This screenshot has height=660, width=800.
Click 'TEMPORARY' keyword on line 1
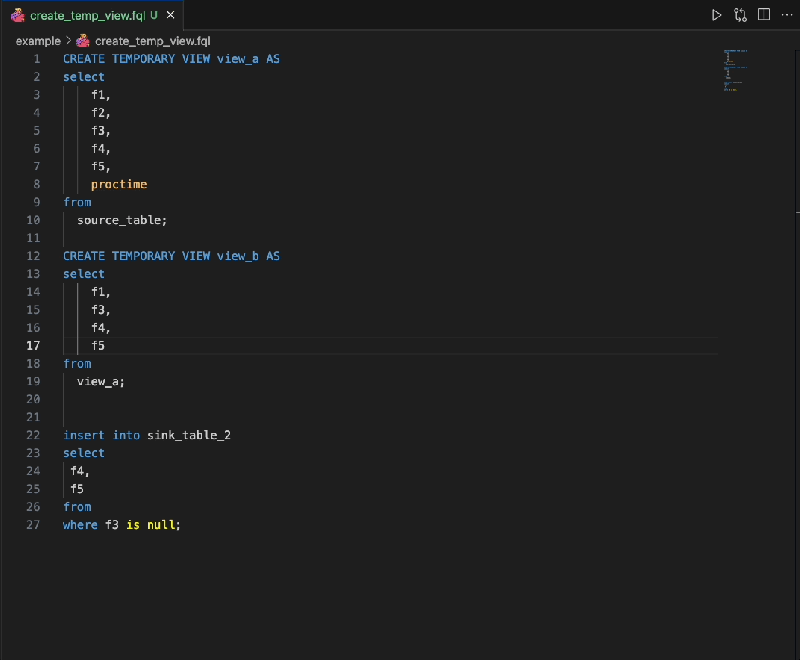(143, 59)
